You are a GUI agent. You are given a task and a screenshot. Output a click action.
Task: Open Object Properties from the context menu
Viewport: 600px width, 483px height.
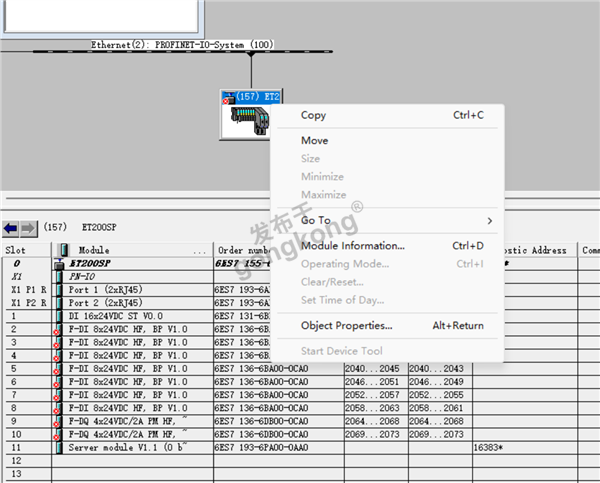pos(387,326)
